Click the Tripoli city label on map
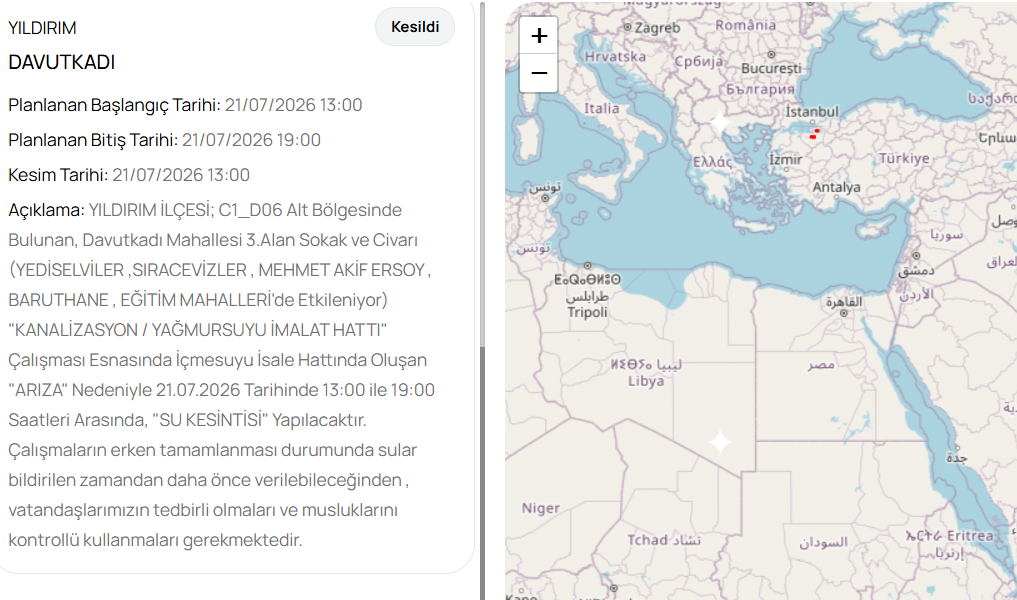Screen dimensions: 1017x600 click(588, 313)
